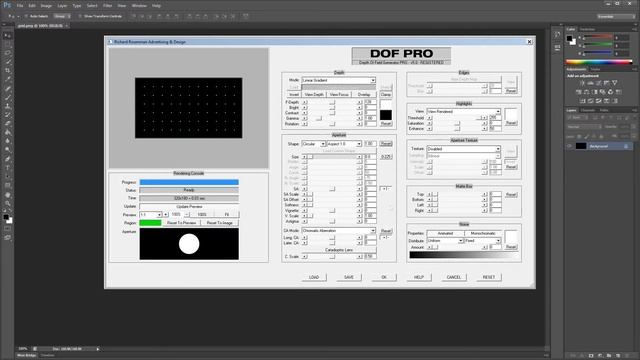640x360 pixels.
Task: Toggle the Animated noise property
Action: 445,233
